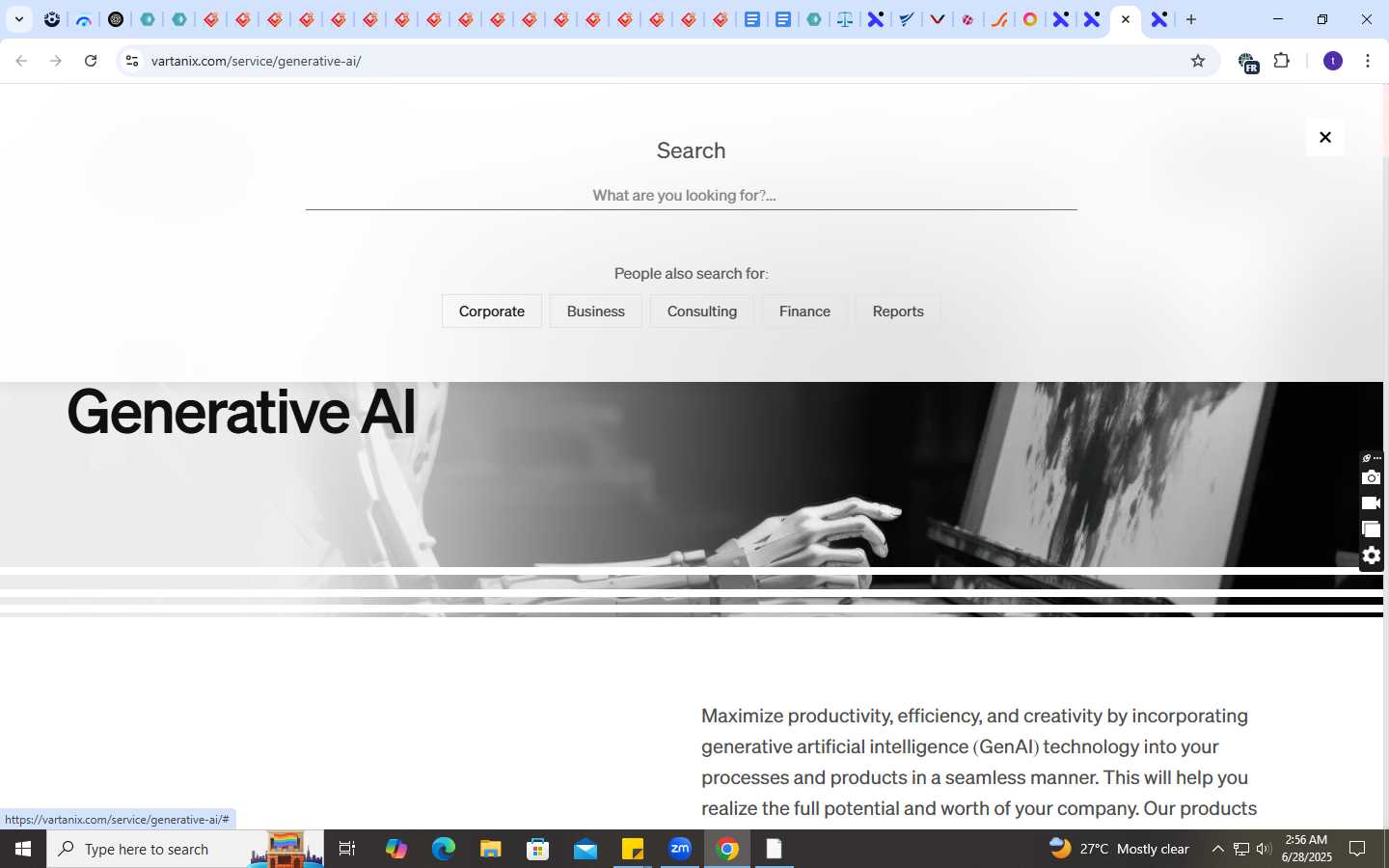Image resolution: width=1389 pixels, height=868 pixels.
Task: Expand the tab search dropdown arrow
Action: pyautogui.click(x=18, y=19)
